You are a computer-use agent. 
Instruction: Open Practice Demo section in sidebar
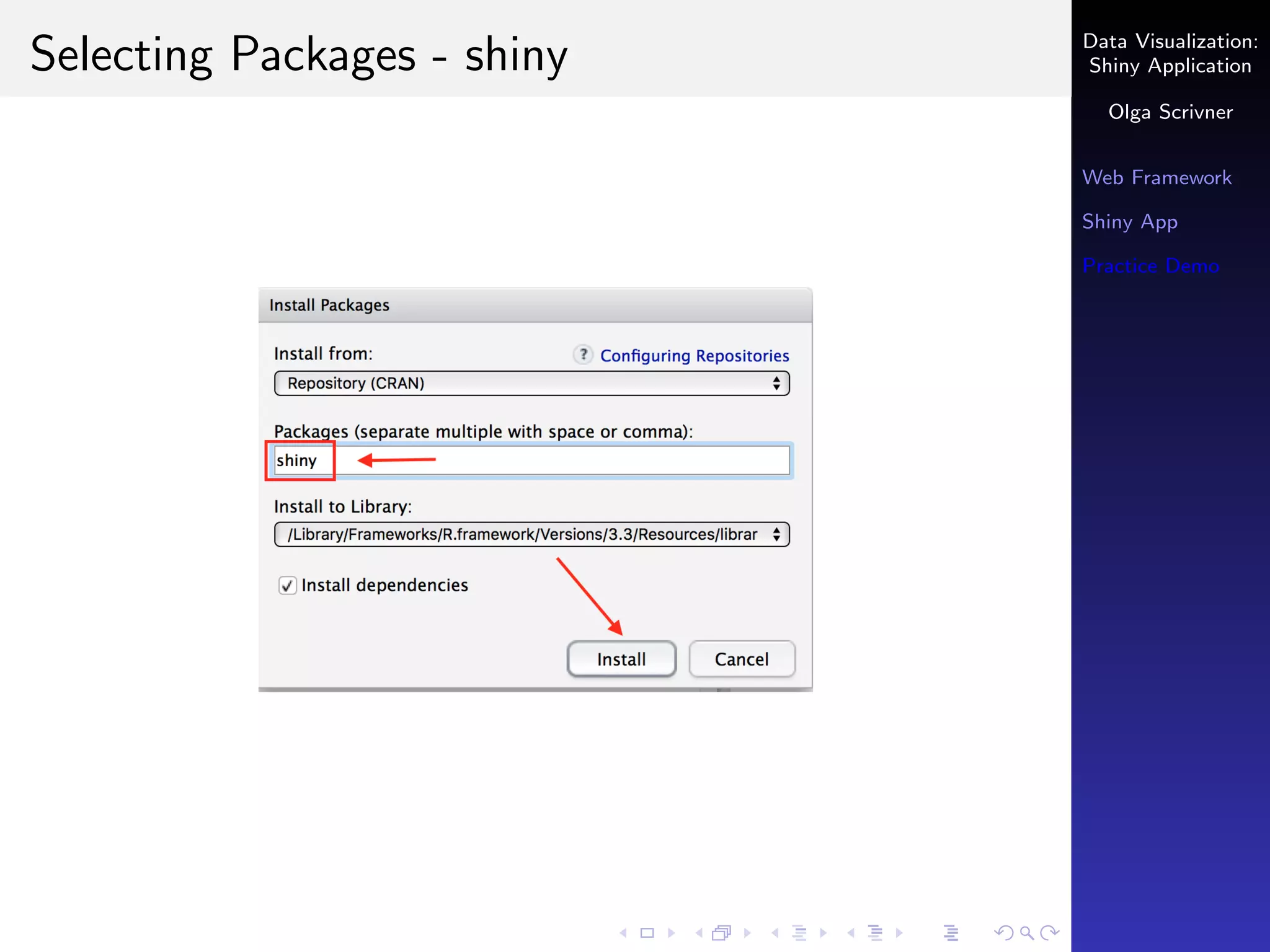coord(1151,265)
